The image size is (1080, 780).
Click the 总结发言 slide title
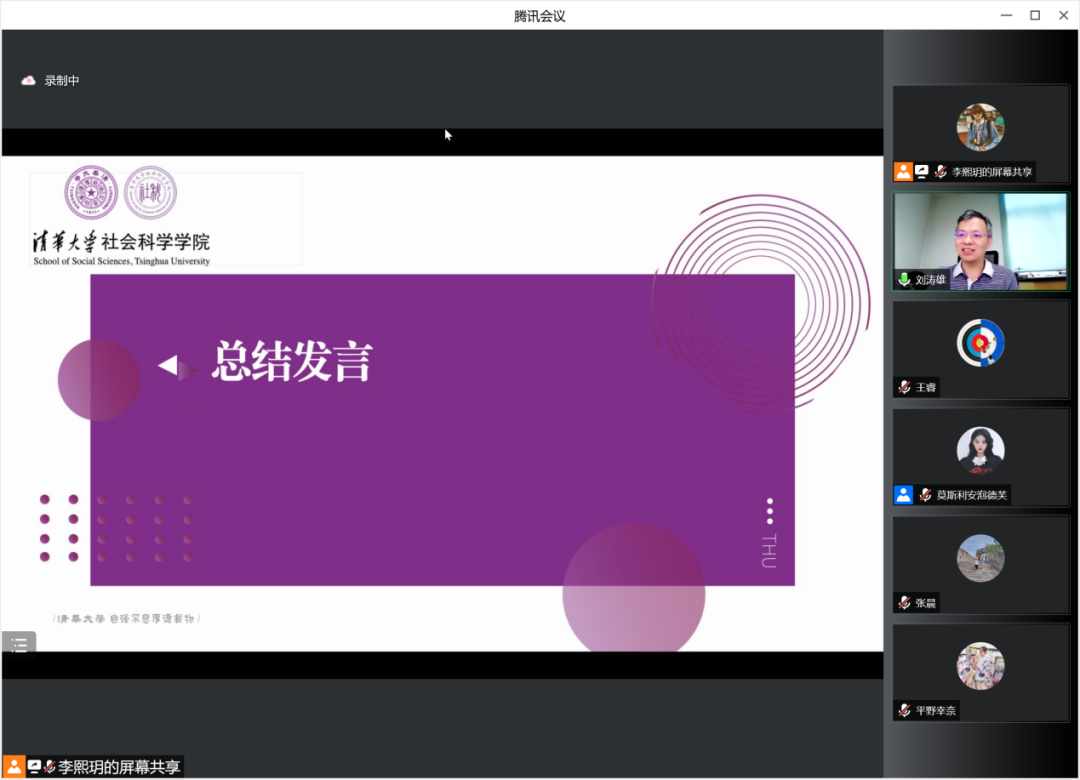(x=291, y=362)
